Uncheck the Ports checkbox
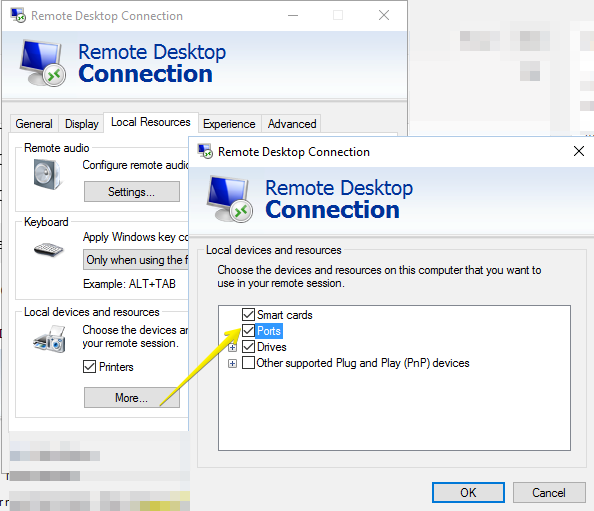Screen dimensions: 594x511 (248, 330)
